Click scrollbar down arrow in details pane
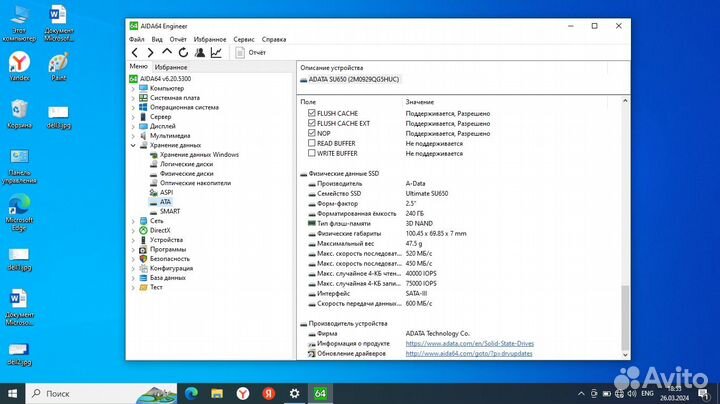 [x=625, y=355]
